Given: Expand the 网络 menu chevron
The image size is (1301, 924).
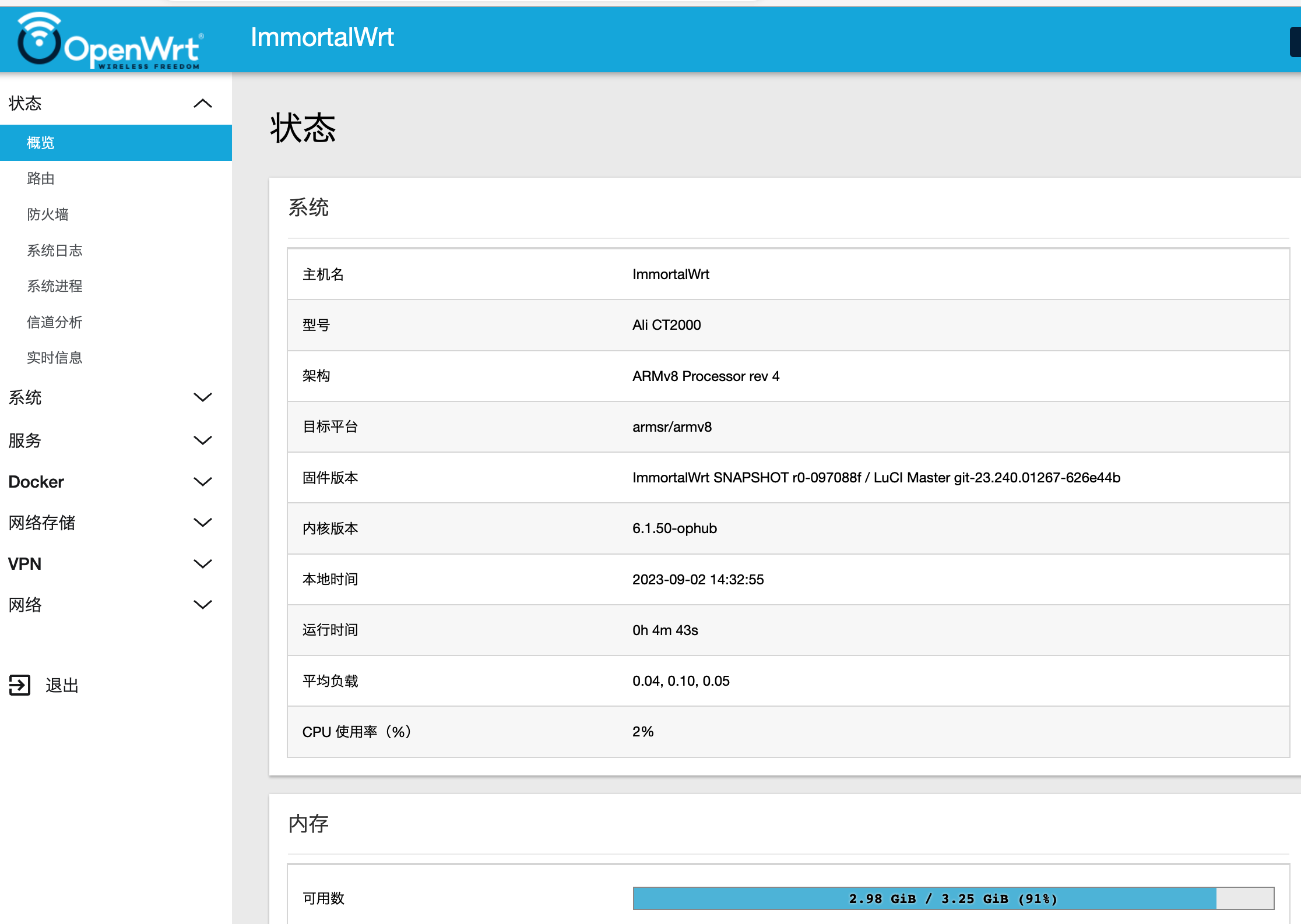Looking at the screenshot, I should (202, 605).
